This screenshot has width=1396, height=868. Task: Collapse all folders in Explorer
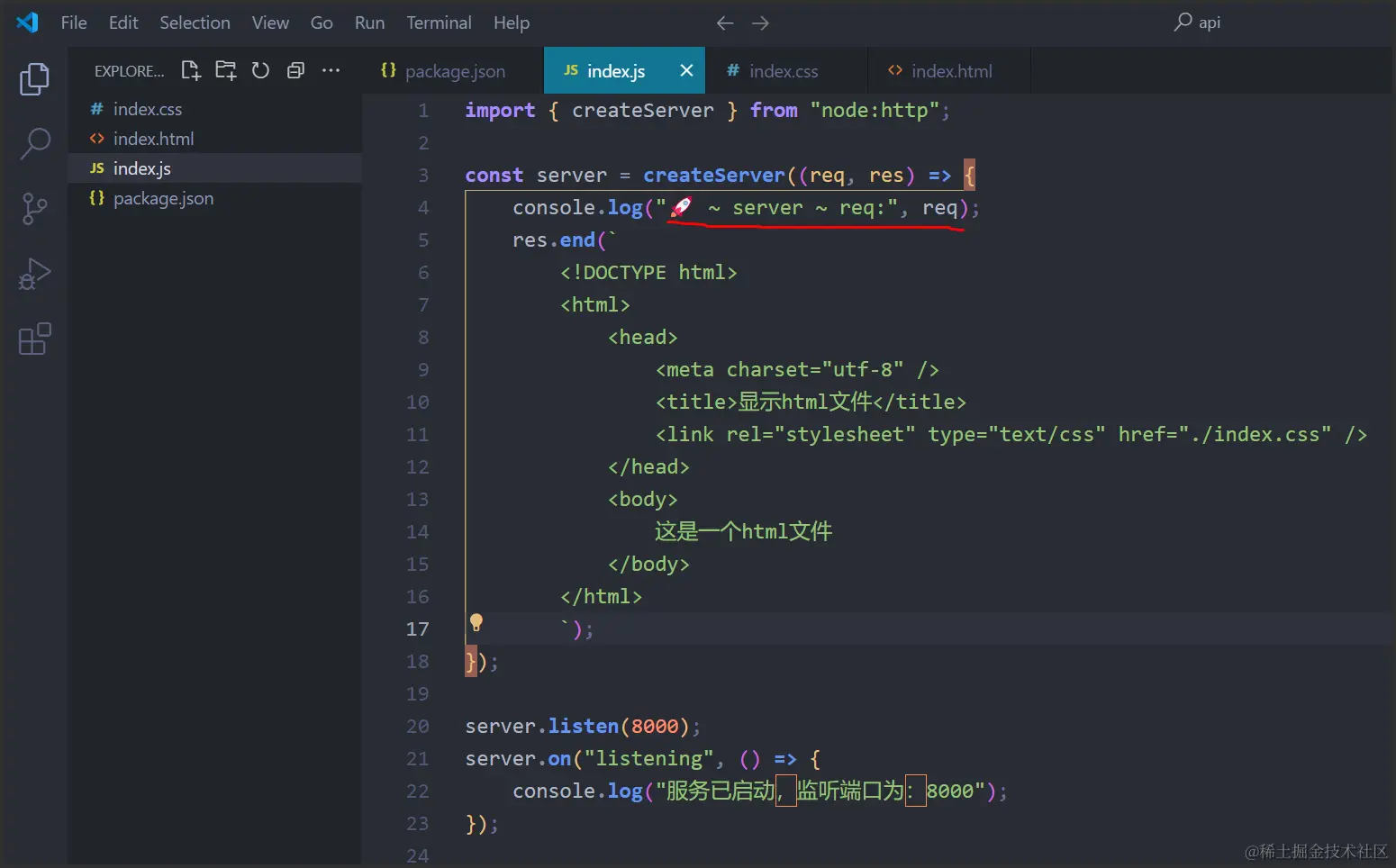(x=295, y=70)
